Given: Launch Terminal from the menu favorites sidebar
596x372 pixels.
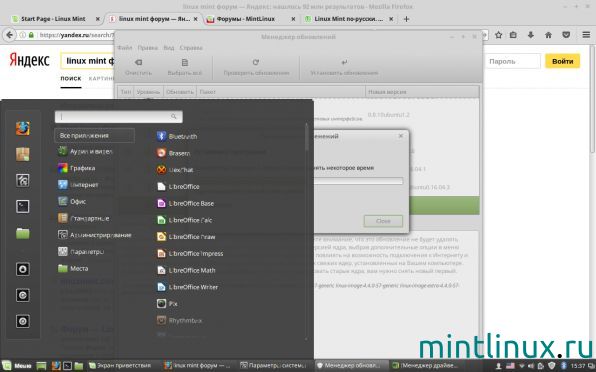Looking at the screenshot, I should 22,207.
